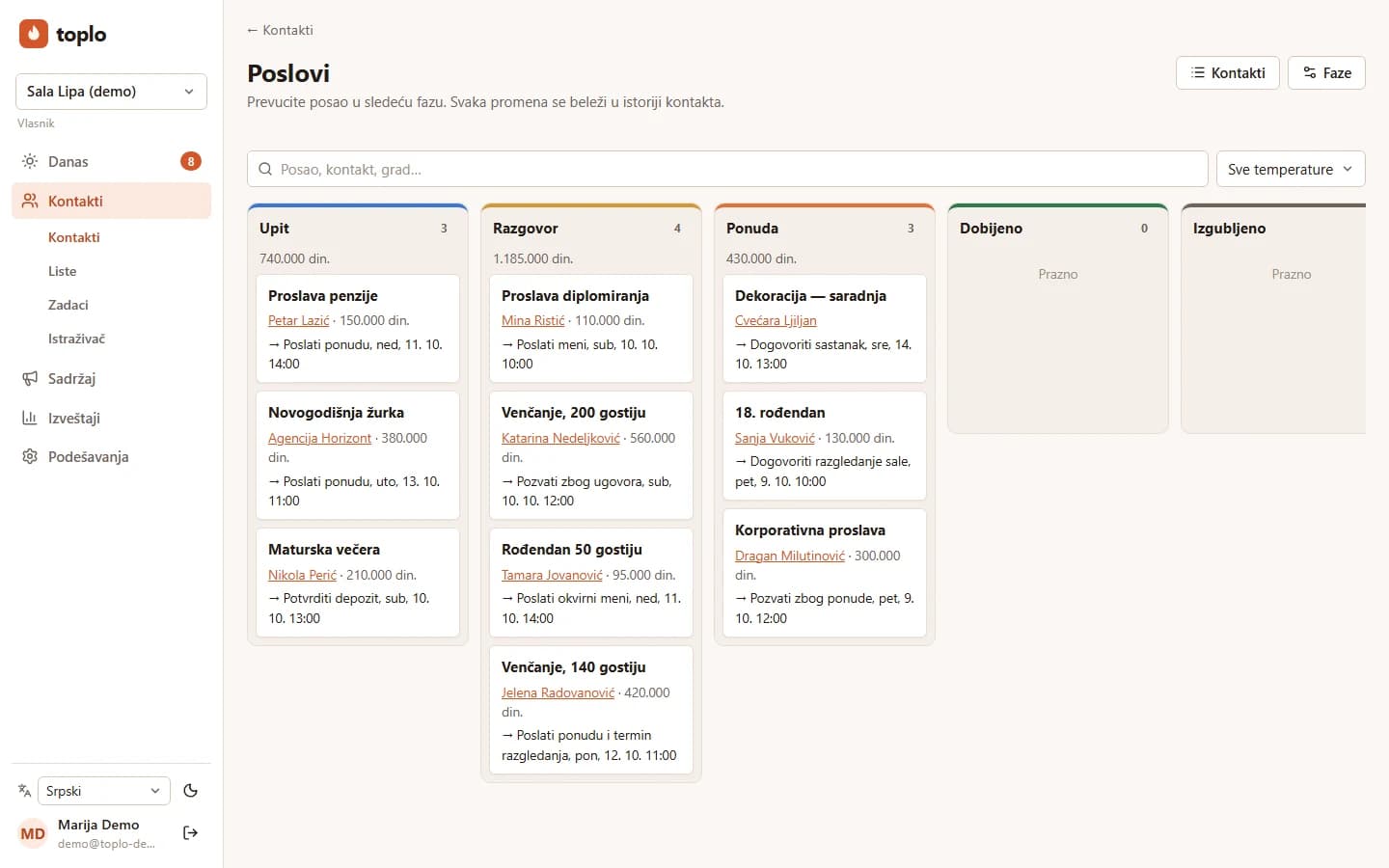The width and height of the screenshot is (1389, 868).
Task: Click the logout icon next to Marija Demo
Action: (x=191, y=832)
